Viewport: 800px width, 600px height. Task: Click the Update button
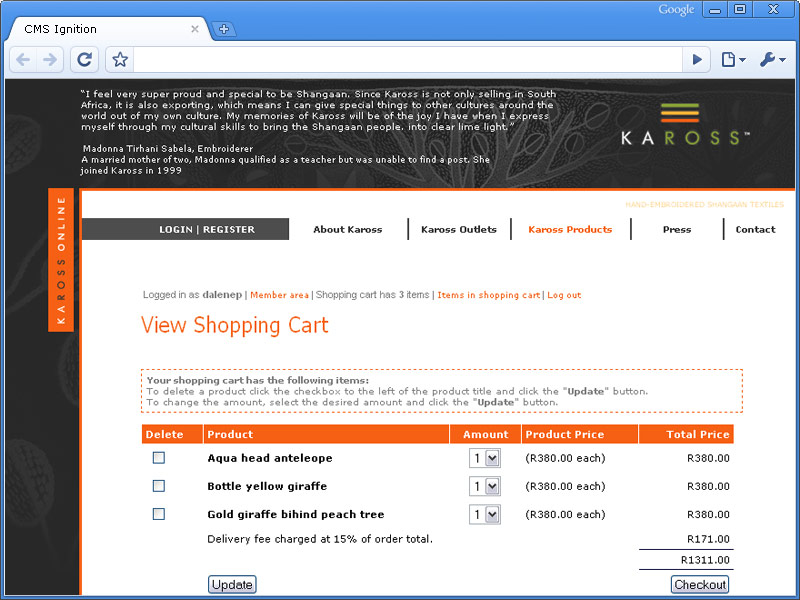click(x=232, y=584)
